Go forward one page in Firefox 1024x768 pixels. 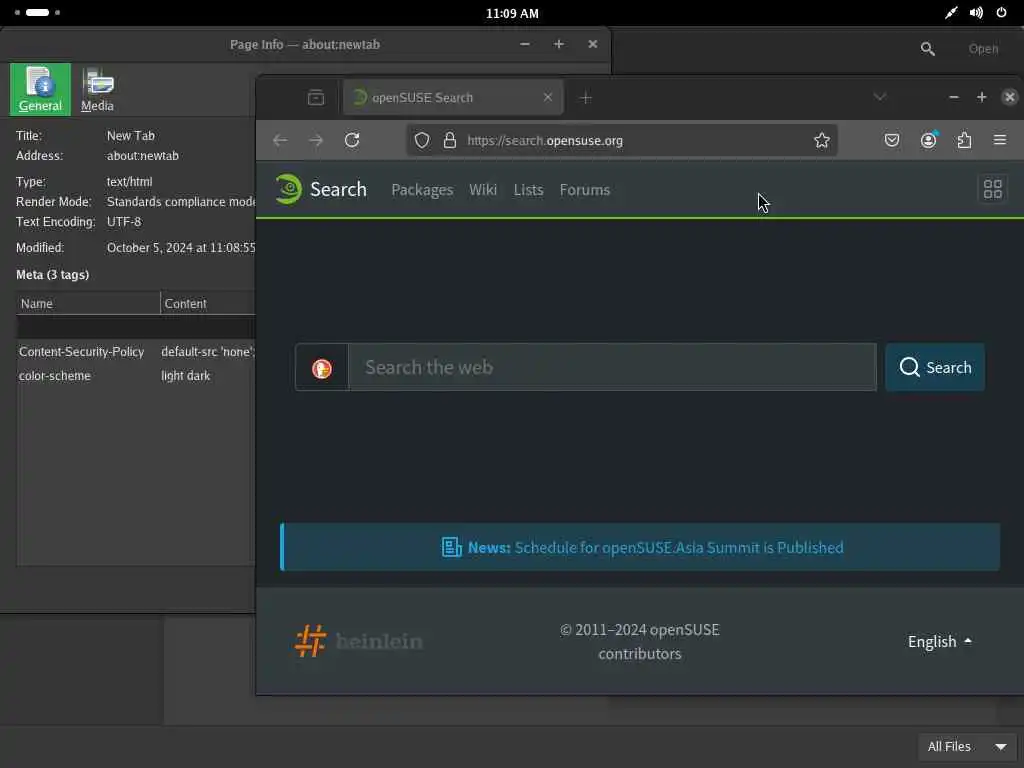click(x=316, y=140)
